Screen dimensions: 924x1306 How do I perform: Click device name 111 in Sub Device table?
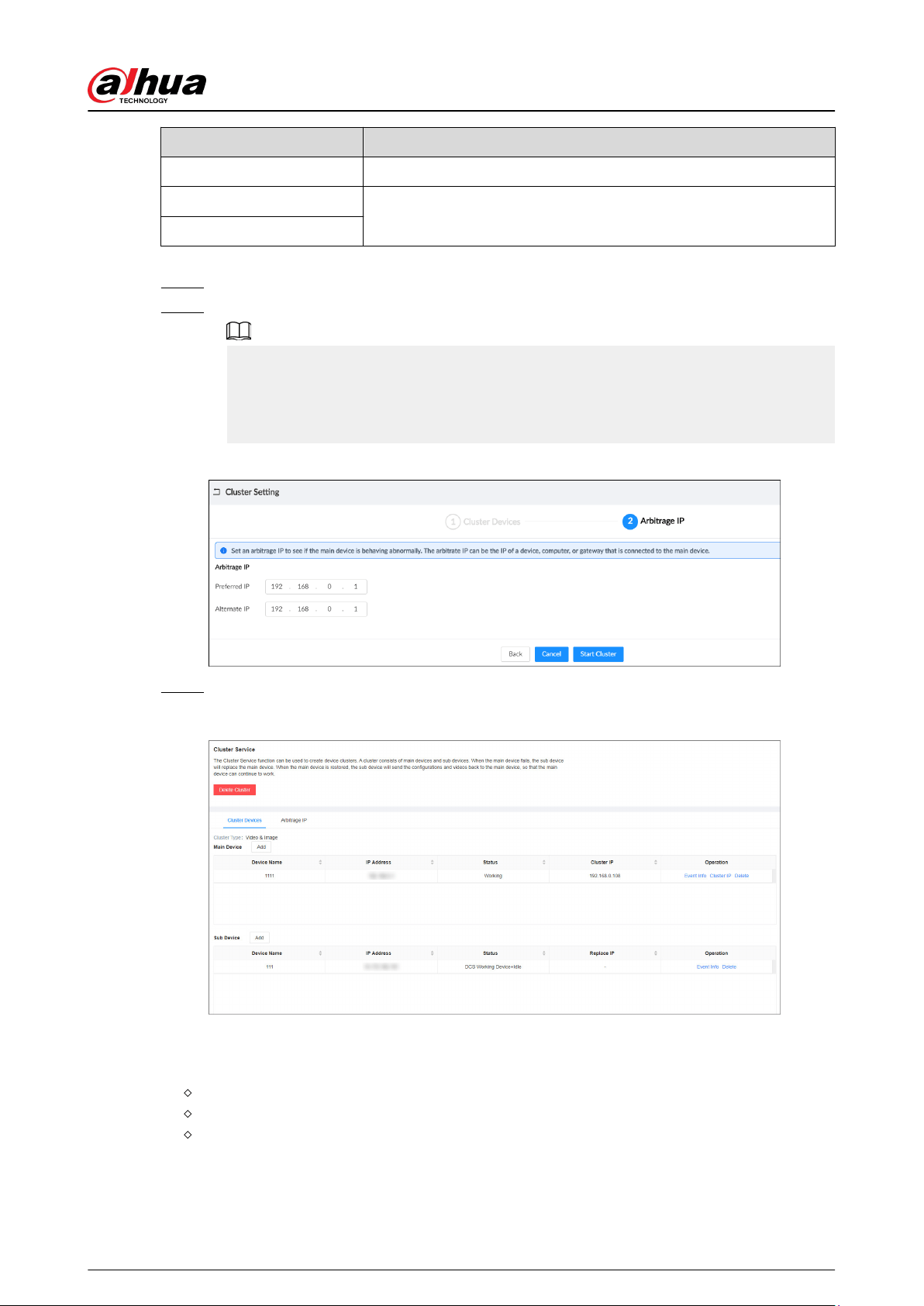coord(269,967)
